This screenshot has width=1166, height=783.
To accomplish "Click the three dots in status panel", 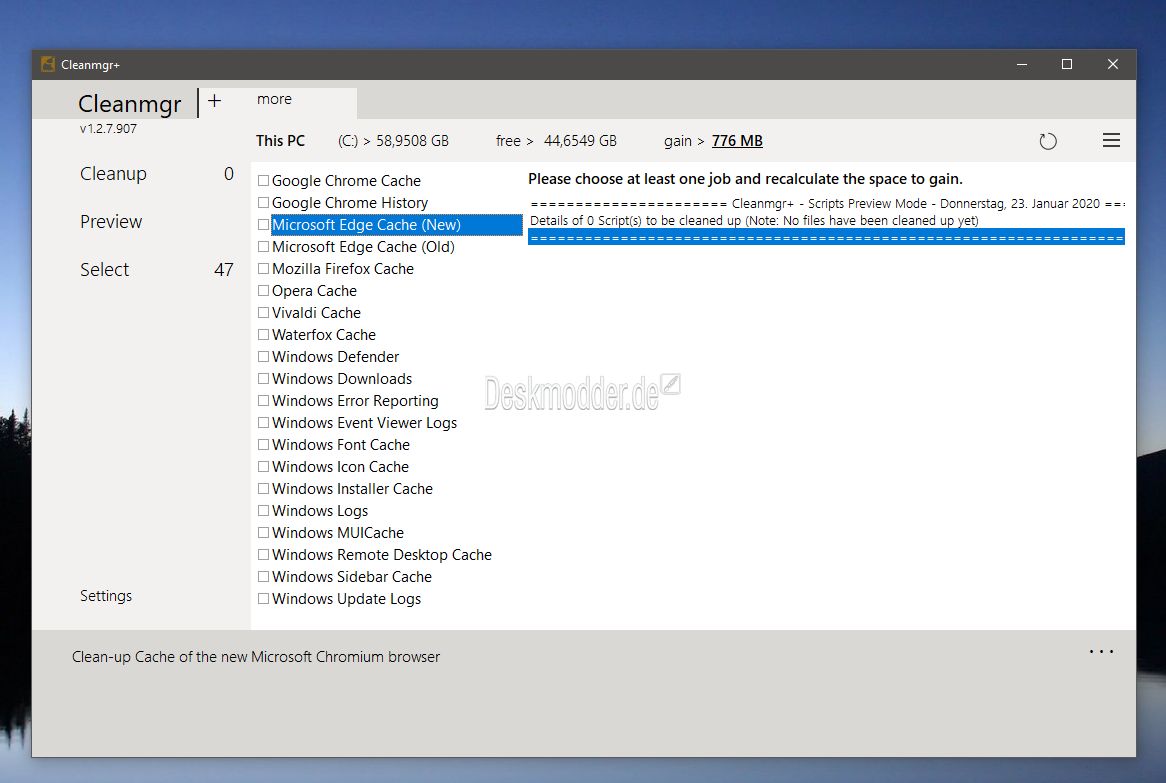I will [1101, 651].
